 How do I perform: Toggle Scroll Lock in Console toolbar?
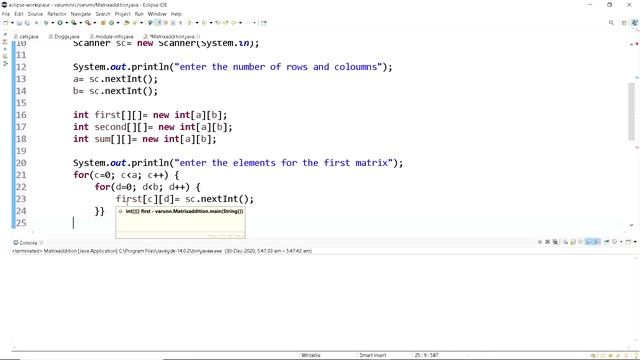click(573, 242)
